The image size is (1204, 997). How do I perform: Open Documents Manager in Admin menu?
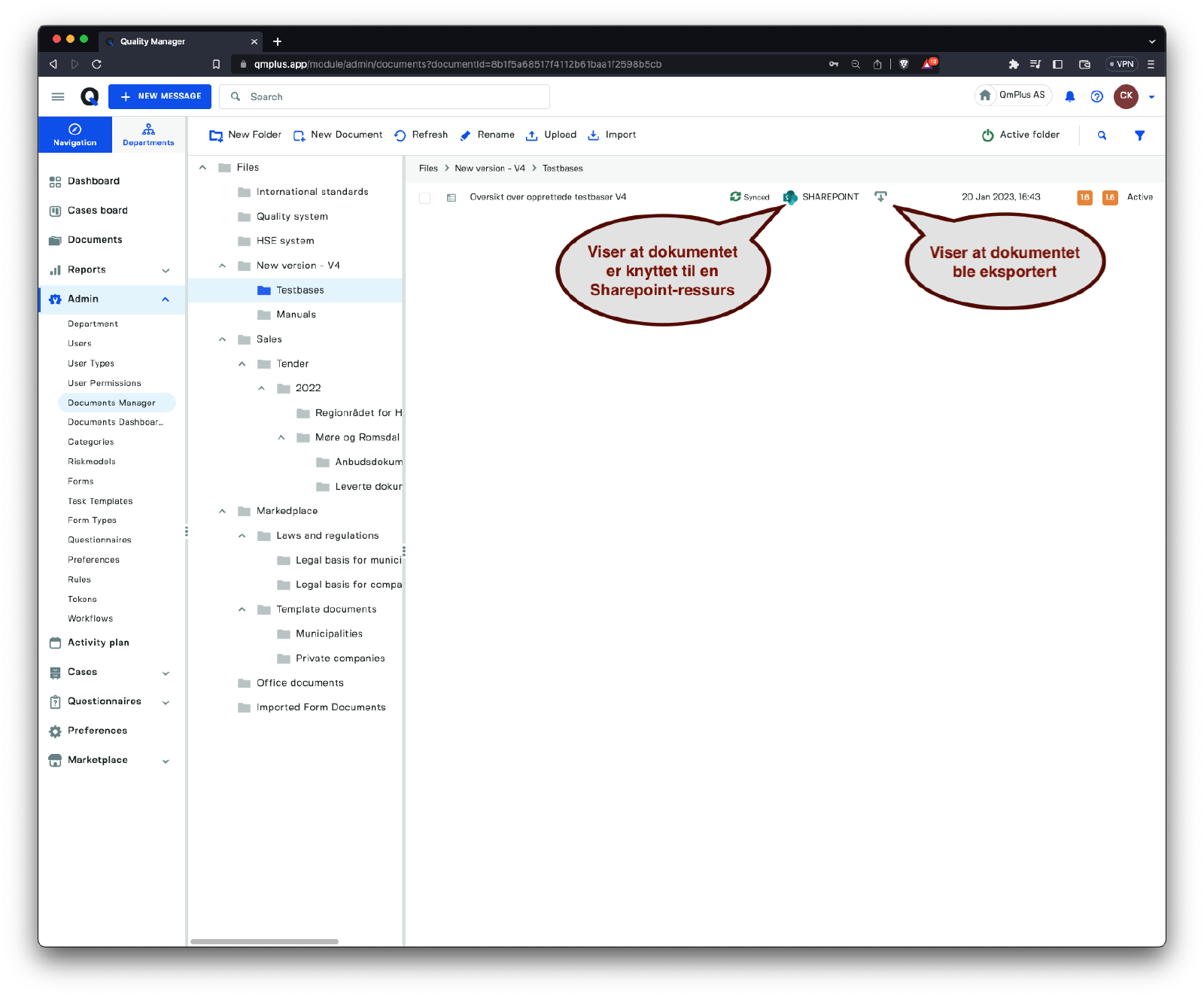point(112,403)
